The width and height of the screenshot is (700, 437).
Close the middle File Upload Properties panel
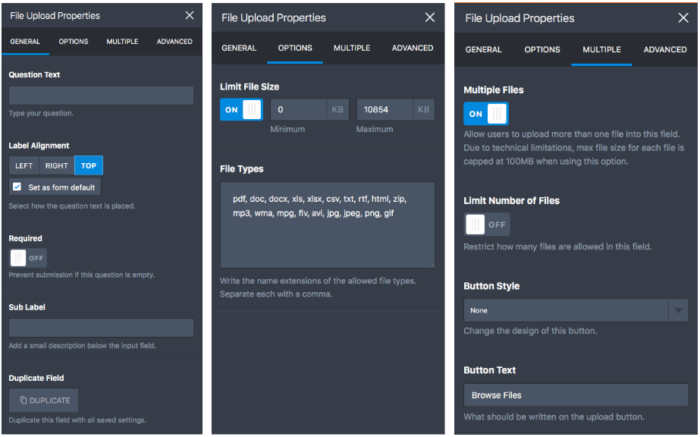pos(430,17)
